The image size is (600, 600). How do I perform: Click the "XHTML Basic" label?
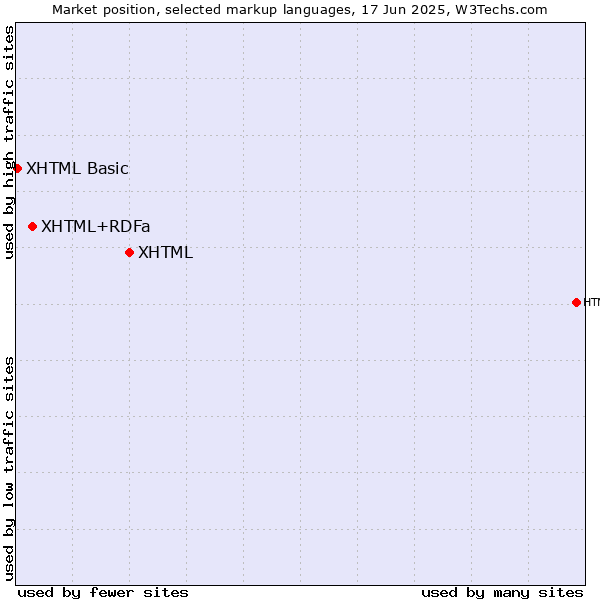[x=77, y=168]
